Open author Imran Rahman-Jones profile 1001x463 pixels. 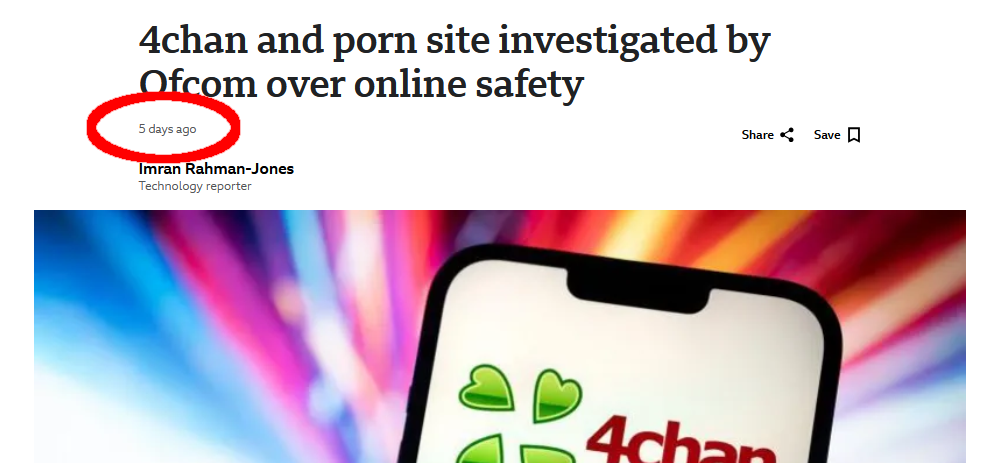point(216,169)
